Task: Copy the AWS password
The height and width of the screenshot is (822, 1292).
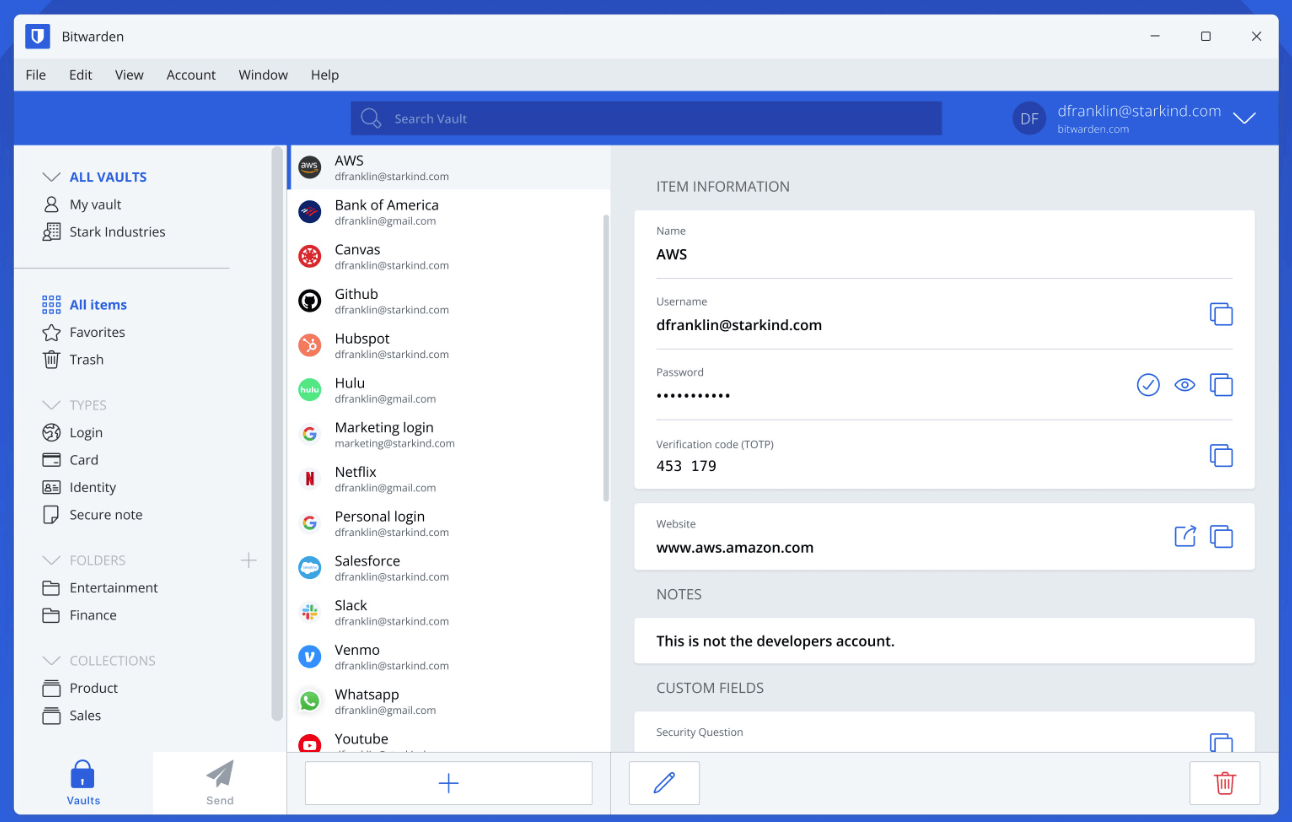Action: tap(1221, 385)
